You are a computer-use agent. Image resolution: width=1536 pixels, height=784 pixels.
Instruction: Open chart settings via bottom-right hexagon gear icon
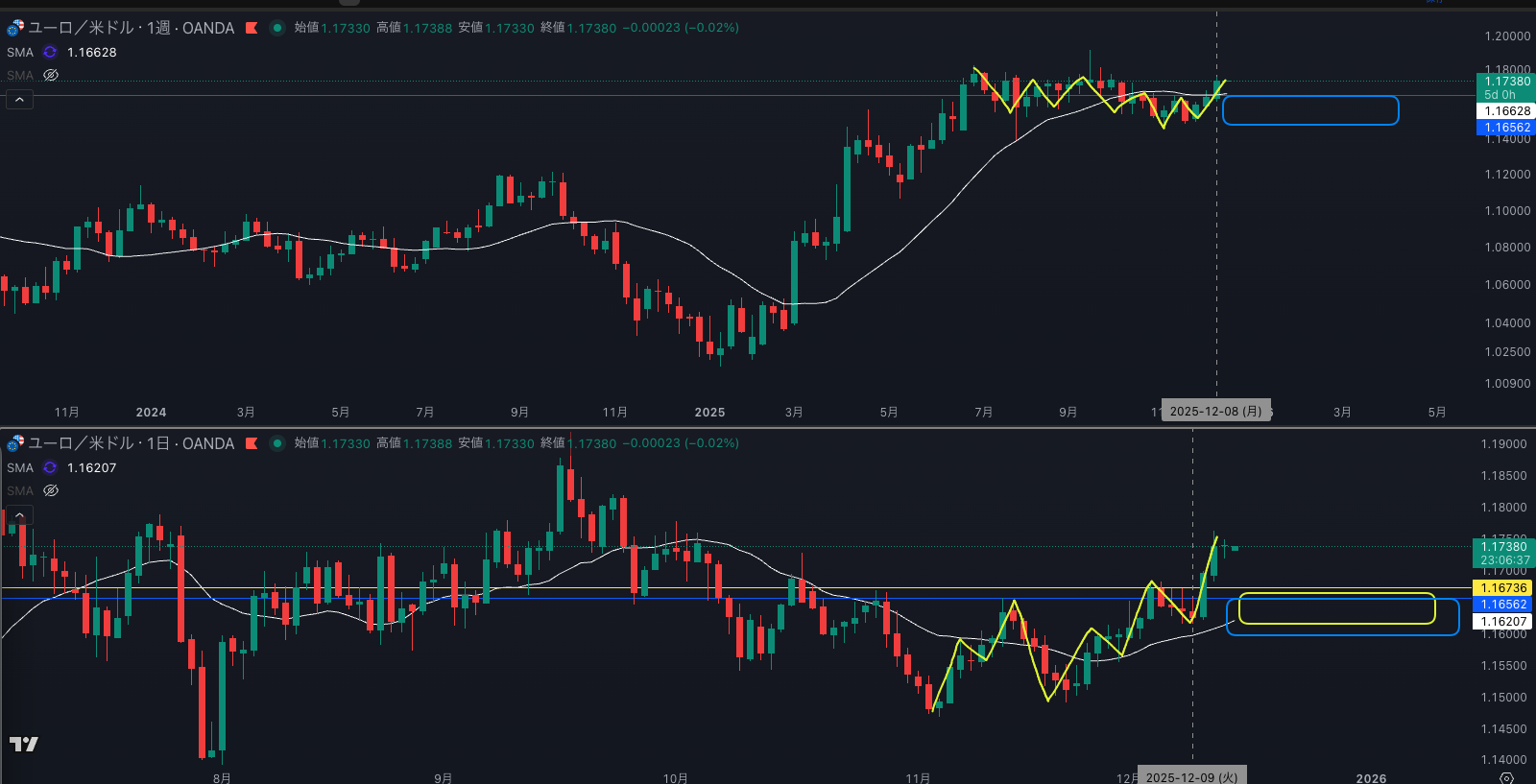click(1506, 777)
